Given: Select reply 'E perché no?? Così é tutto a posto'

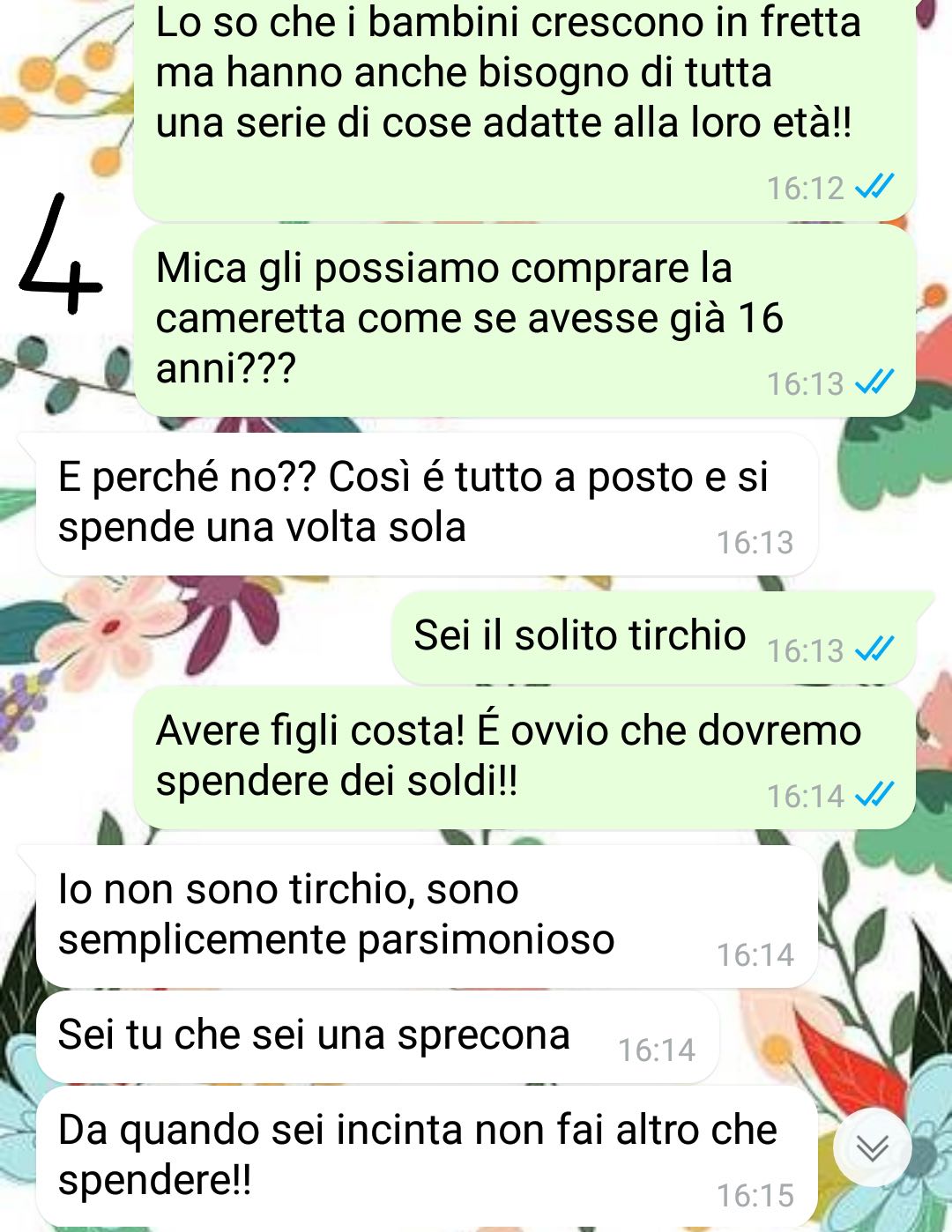Looking at the screenshot, I should pos(427,504).
